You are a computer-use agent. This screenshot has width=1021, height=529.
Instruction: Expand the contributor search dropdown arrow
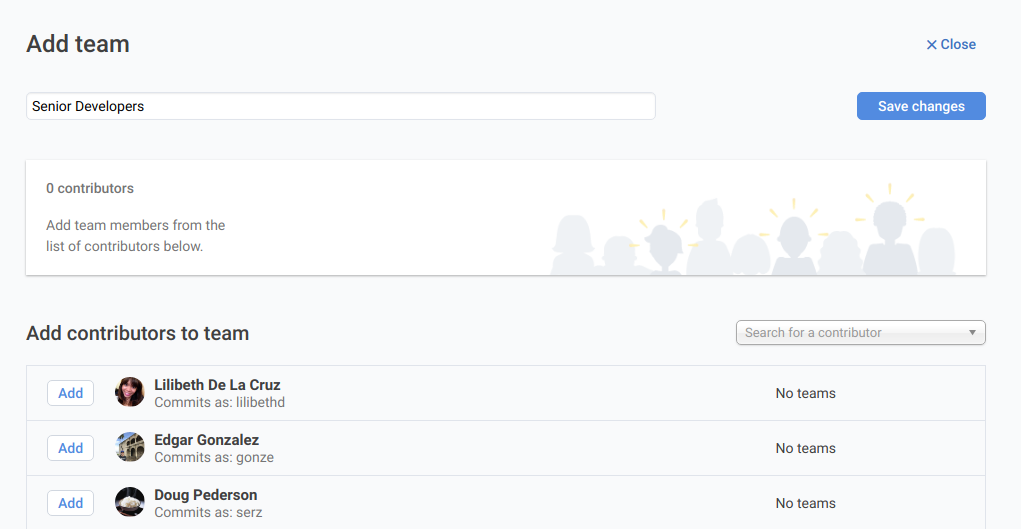point(972,332)
